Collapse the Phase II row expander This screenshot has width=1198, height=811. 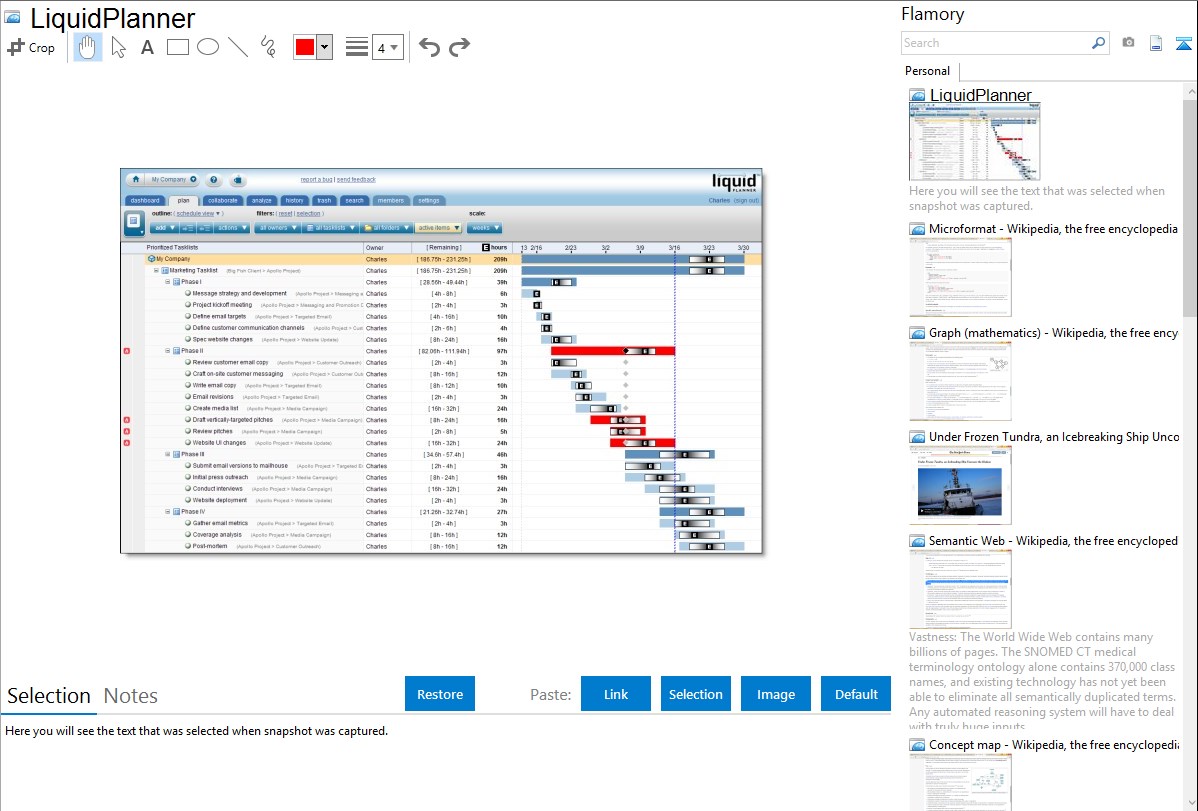click(x=167, y=351)
